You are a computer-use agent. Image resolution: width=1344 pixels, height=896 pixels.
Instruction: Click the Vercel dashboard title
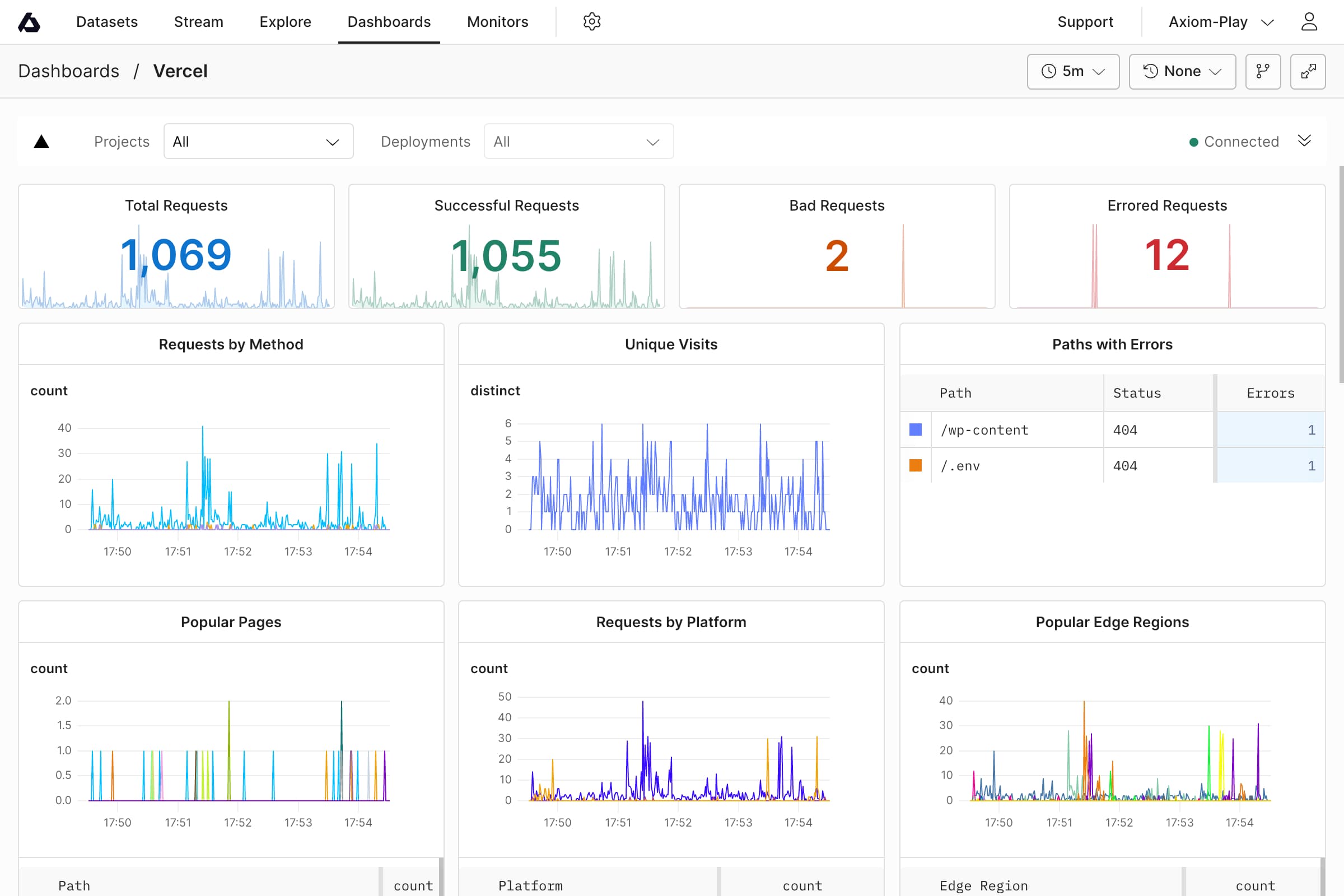pyautogui.click(x=180, y=71)
